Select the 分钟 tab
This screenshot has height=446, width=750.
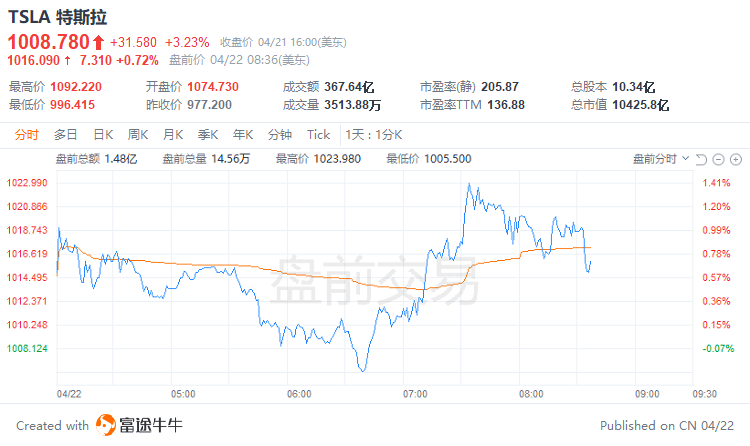point(280,135)
